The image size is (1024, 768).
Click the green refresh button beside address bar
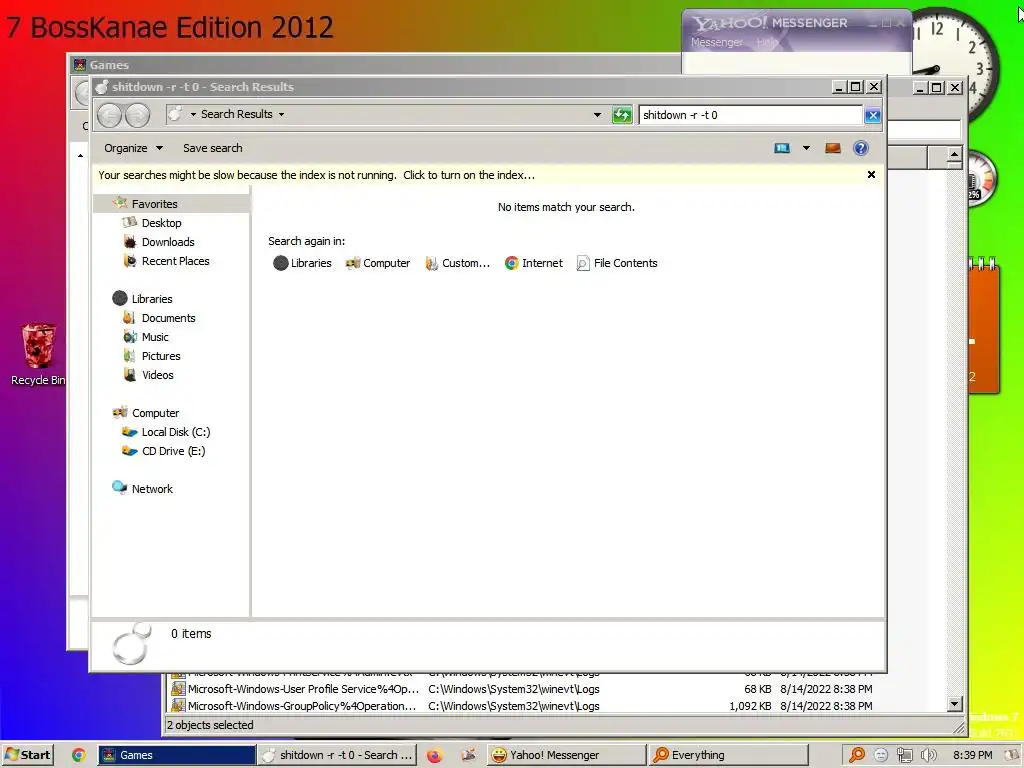pos(622,115)
